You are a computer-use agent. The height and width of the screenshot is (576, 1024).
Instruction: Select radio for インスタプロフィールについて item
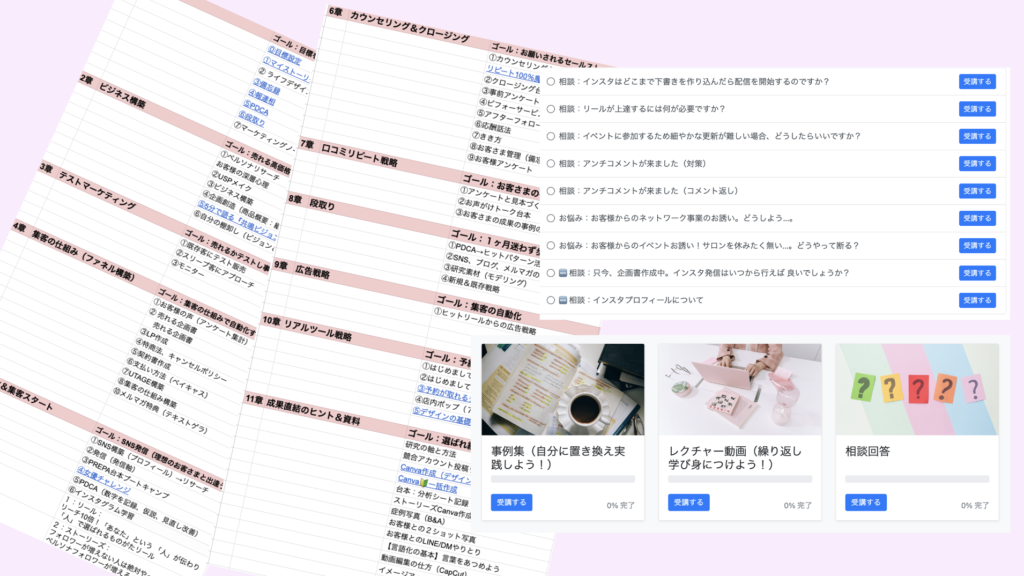tap(551, 300)
